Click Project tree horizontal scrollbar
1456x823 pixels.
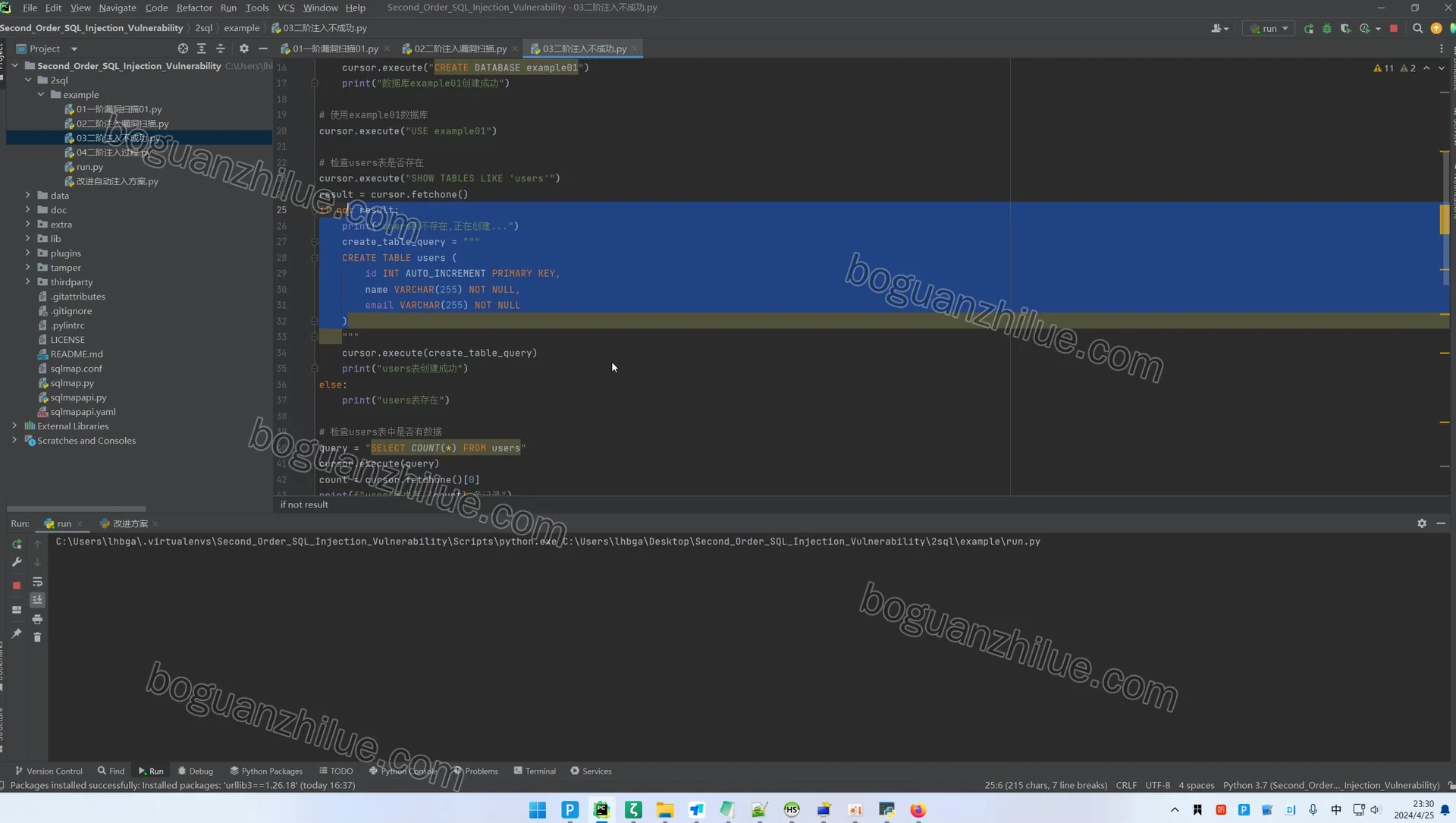(76, 509)
